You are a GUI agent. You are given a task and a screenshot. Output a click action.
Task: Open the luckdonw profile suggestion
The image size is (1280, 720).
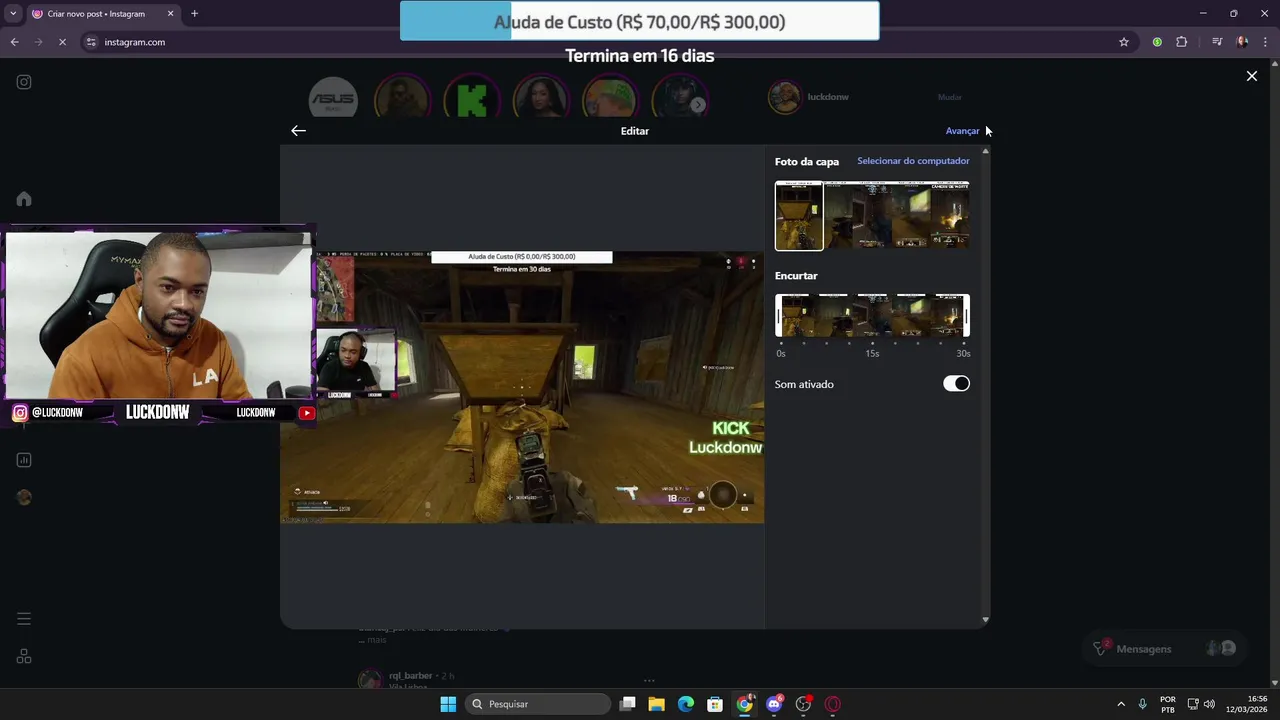tap(828, 97)
